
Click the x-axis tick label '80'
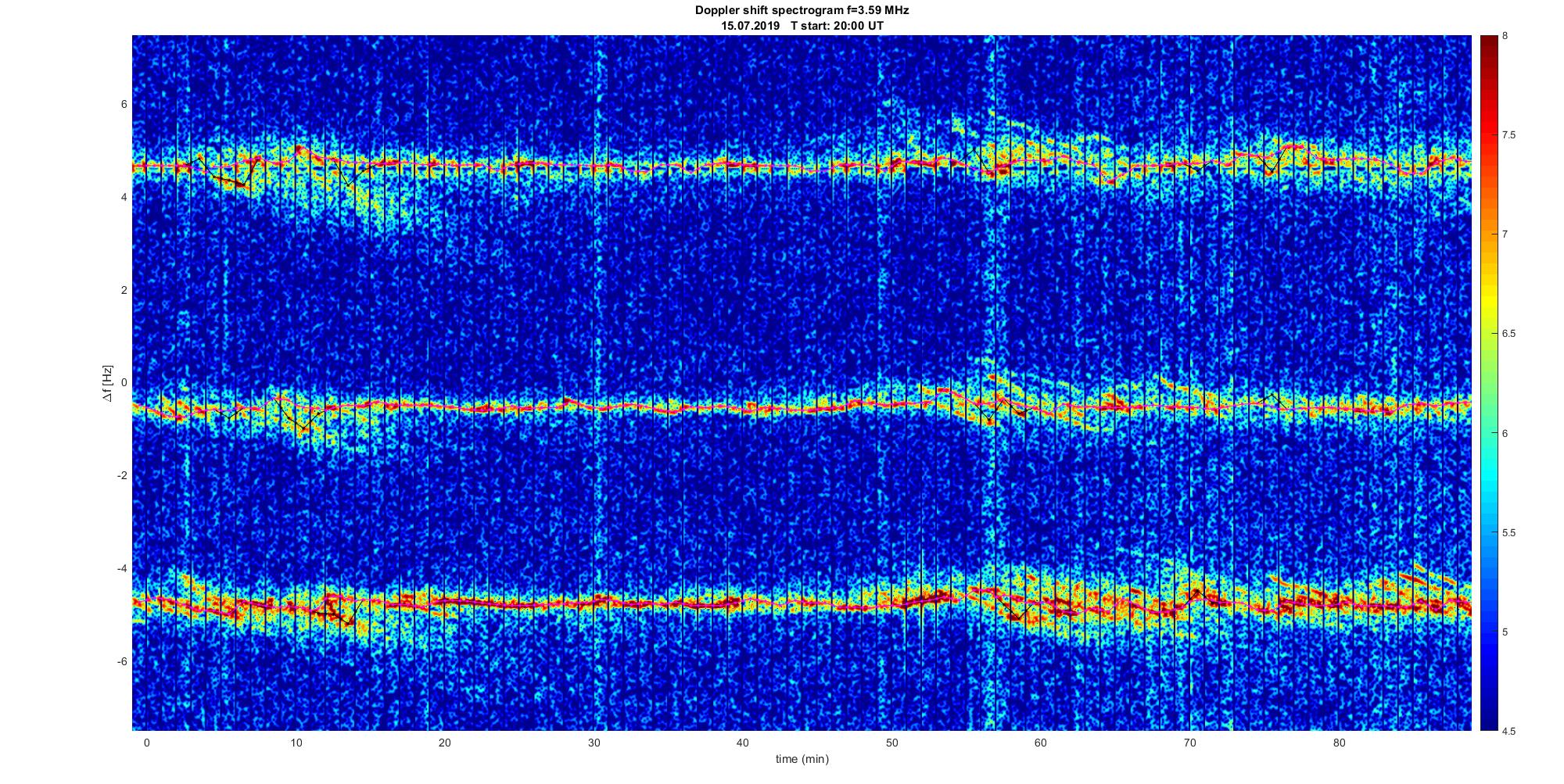coord(1339,743)
